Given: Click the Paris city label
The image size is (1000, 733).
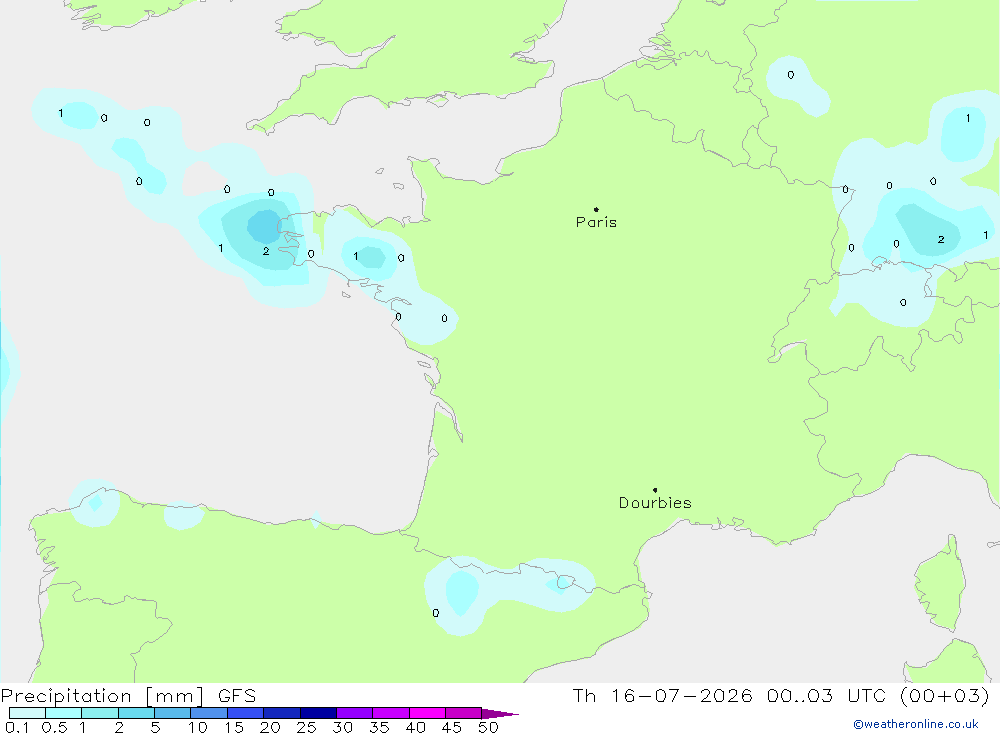Looking at the screenshot, I should [596, 222].
